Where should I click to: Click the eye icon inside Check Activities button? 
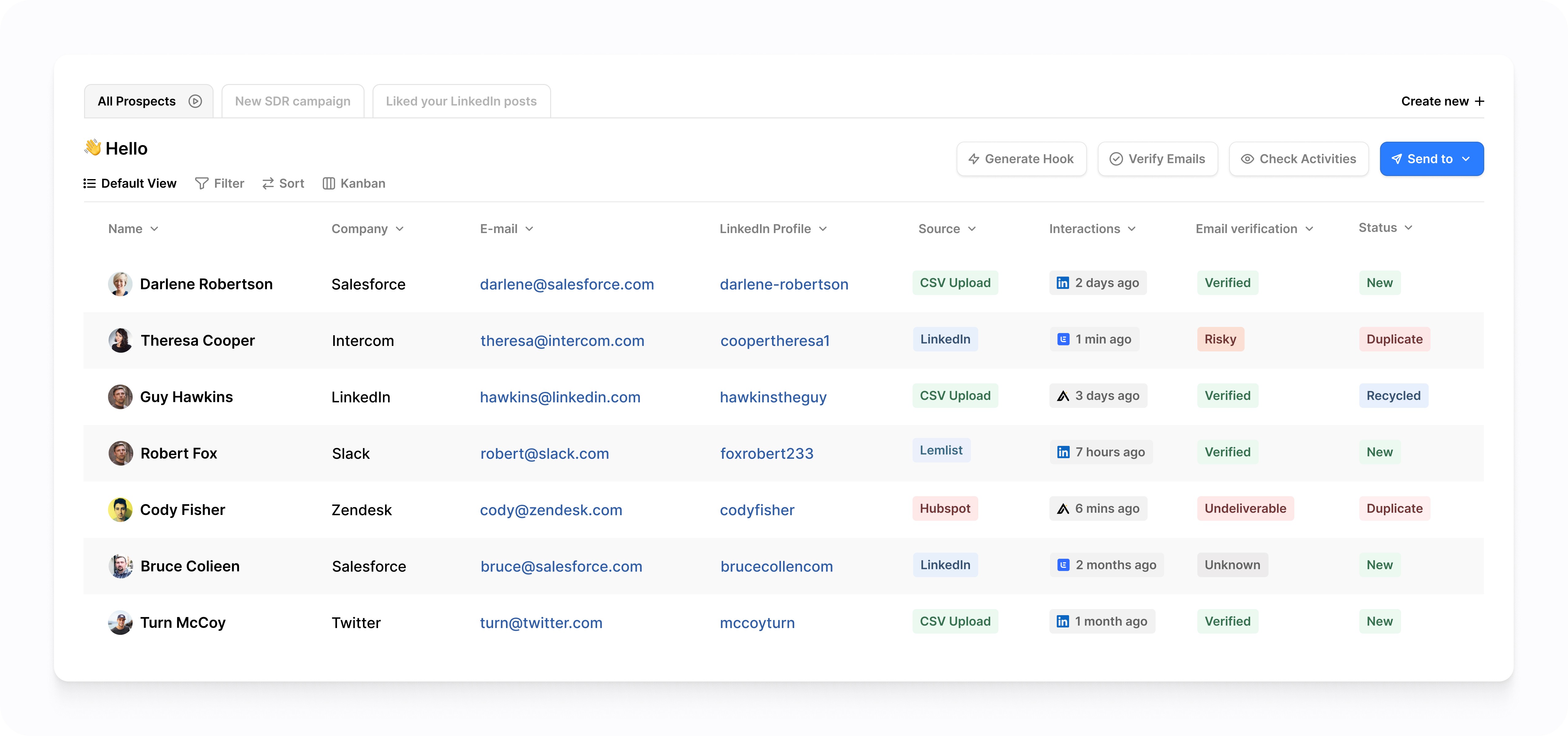pyautogui.click(x=1247, y=159)
